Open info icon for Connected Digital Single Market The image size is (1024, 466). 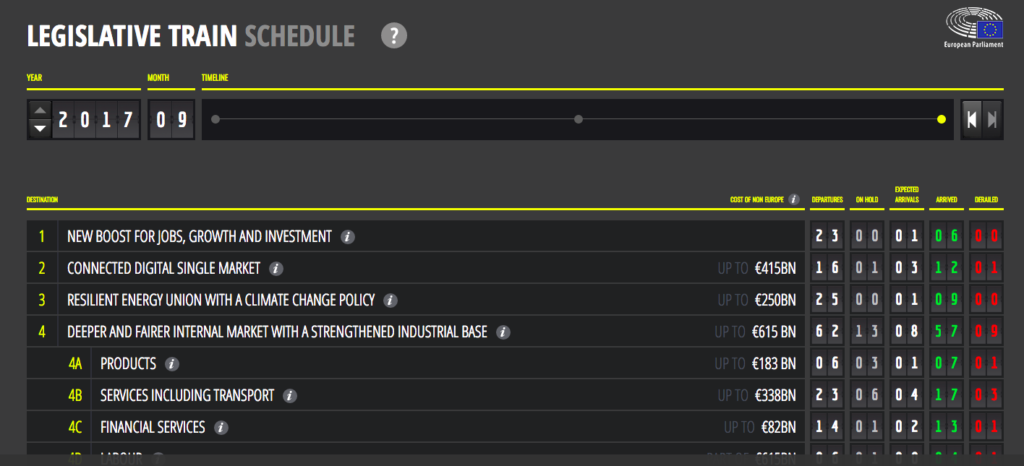pos(276,268)
